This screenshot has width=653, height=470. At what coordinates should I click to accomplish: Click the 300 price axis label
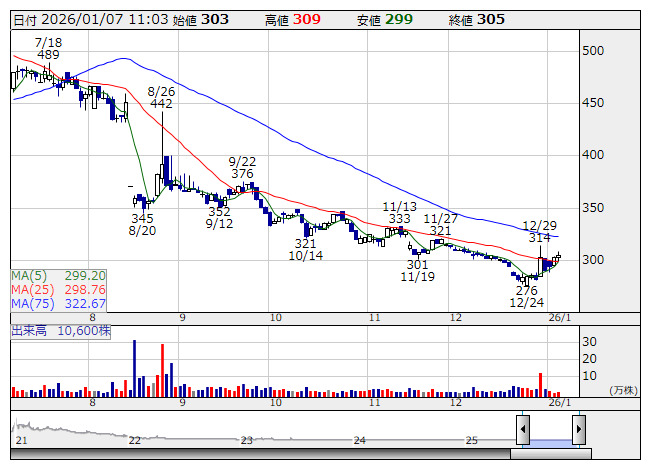(x=593, y=260)
